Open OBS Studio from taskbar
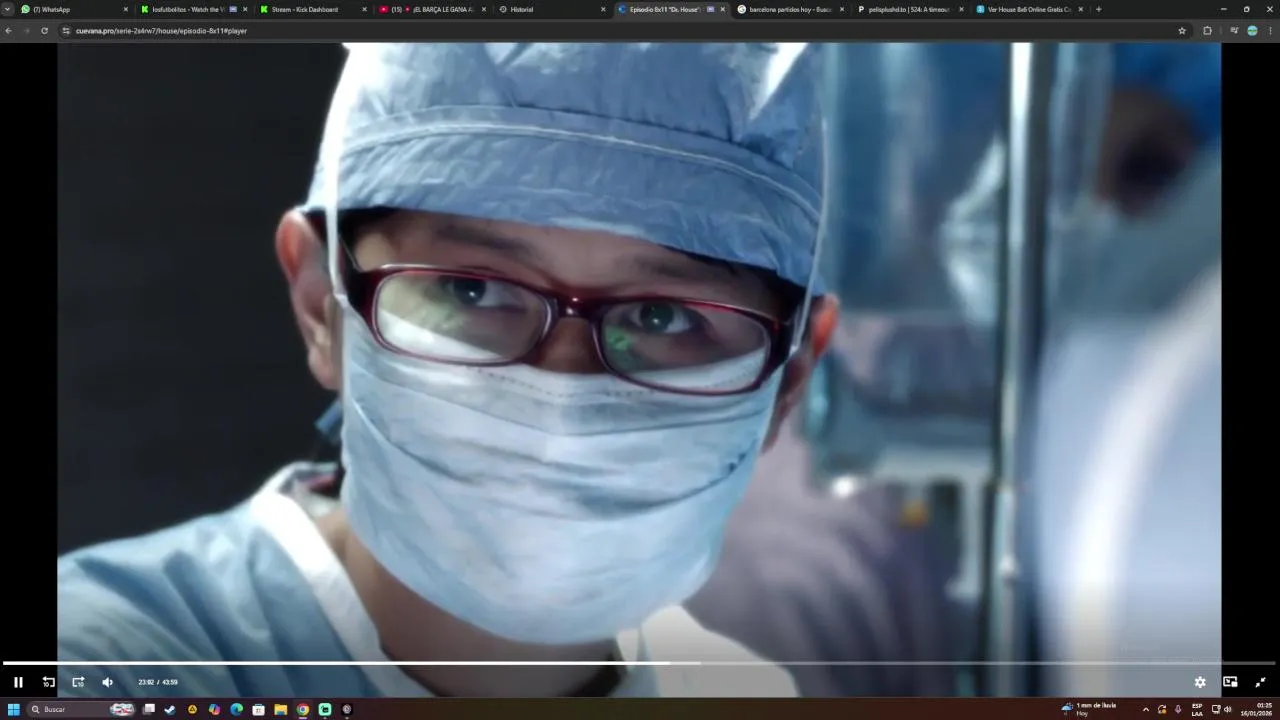Screen dimensions: 1280x720 [x=347, y=709]
